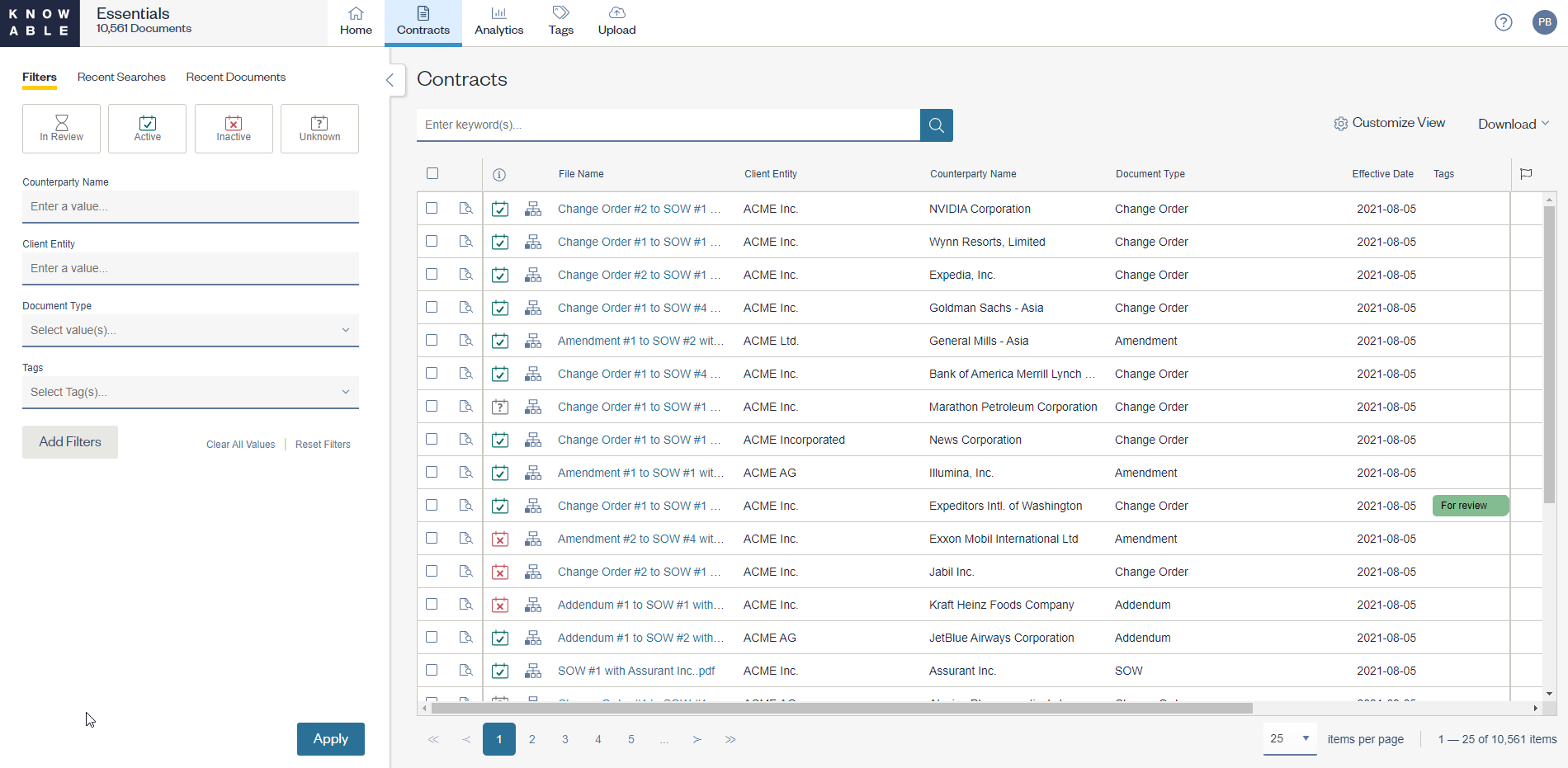Switch to the Analytics tab
This screenshot has height=768, width=1568.
pyautogui.click(x=498, y=21)
